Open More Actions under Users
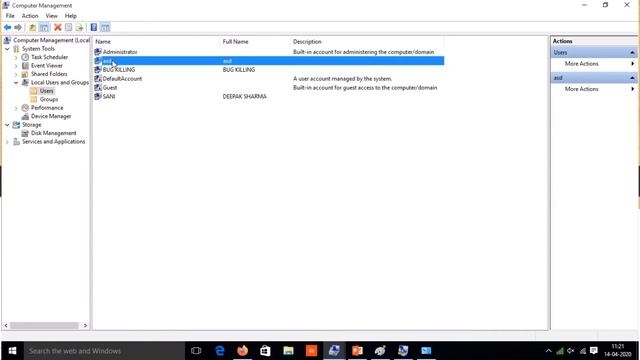This screenshot has width=640, height=360. click(x=581, y=64)
